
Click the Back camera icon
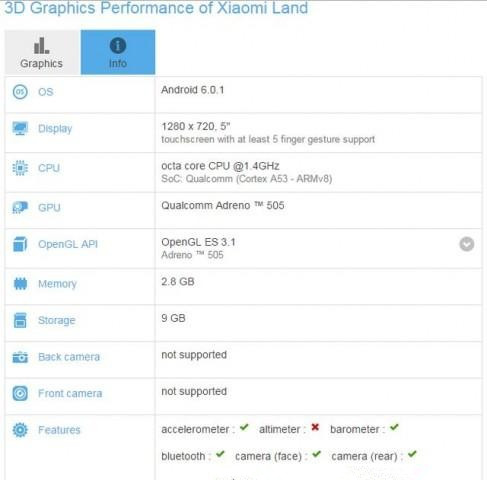pos(20,357)
